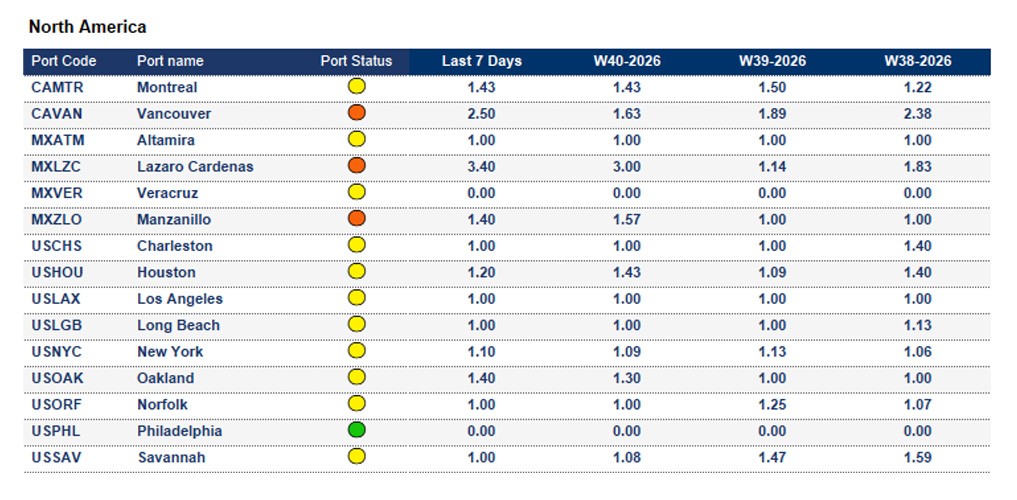Click the green status dot for Philadelphia
This screenshot has width=1017, height=500.
point(357,430)
